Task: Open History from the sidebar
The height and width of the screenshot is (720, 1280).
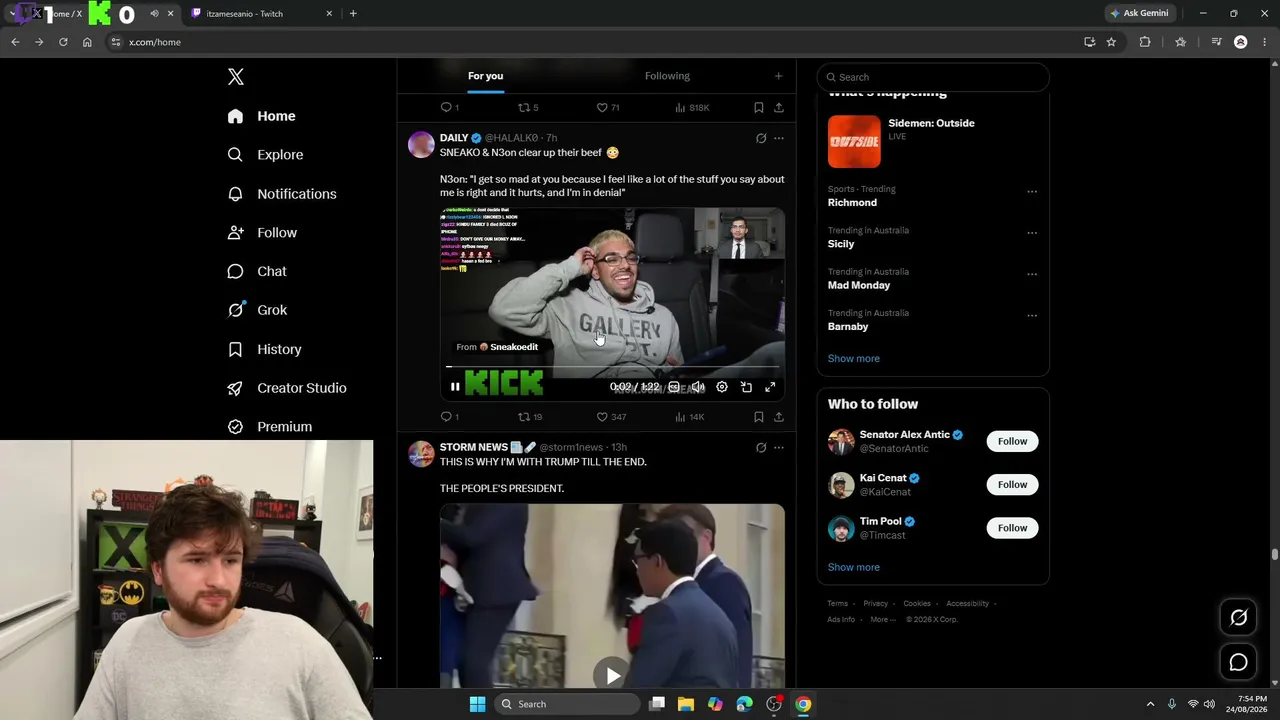Action: (264, 349)
